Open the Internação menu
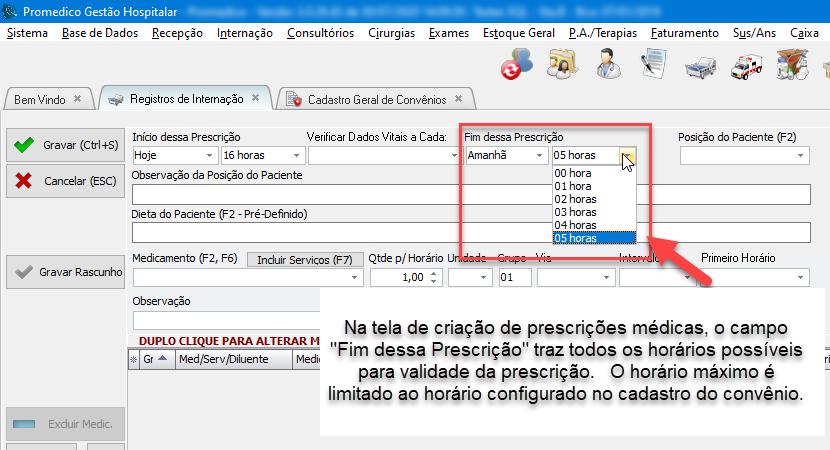Screen dimensions: 830x450 coord(244,33)
